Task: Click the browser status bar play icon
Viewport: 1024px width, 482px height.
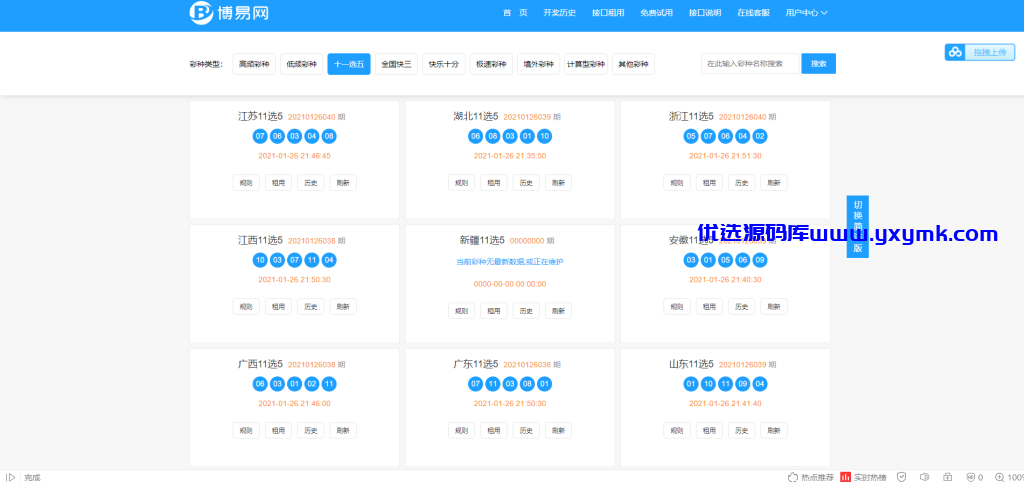Action: [x=10, y=477]
